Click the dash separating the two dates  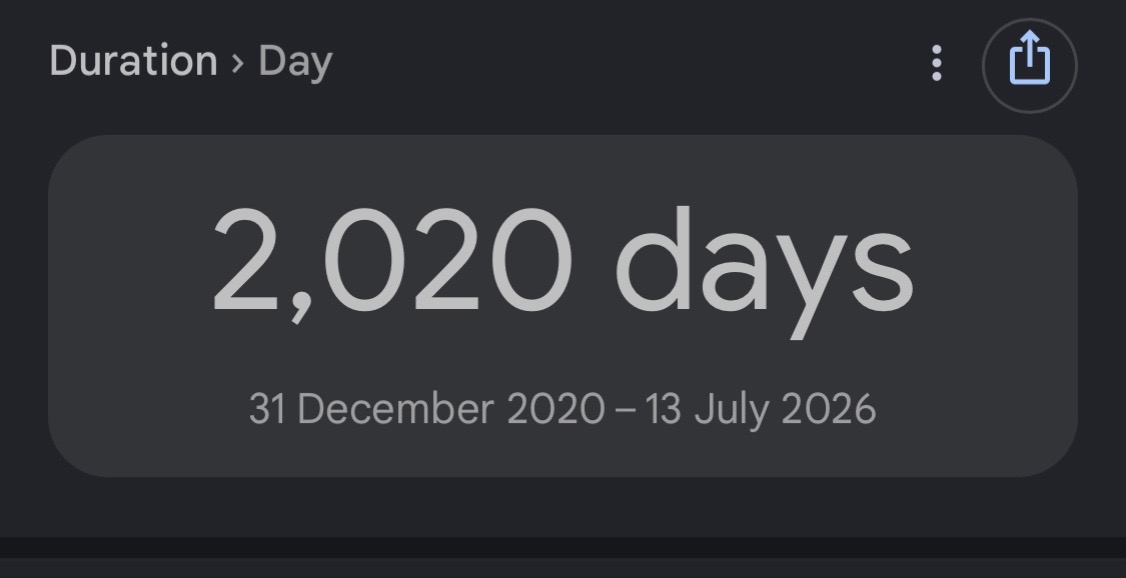click(x=625, y=411)
